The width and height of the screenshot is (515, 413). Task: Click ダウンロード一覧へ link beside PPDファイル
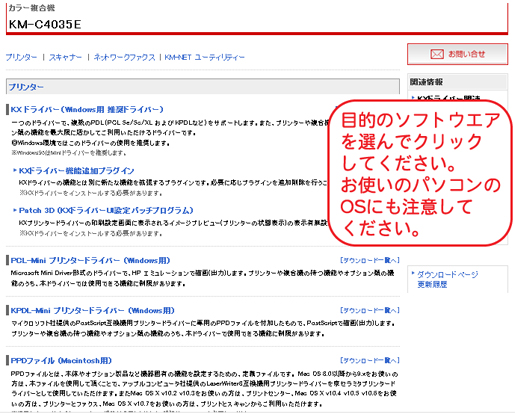click(370, 360)
